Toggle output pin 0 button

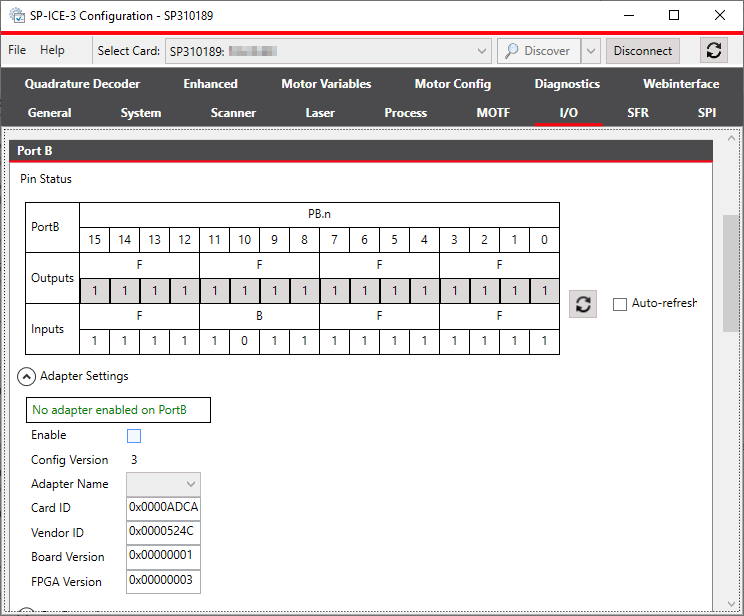544,290
